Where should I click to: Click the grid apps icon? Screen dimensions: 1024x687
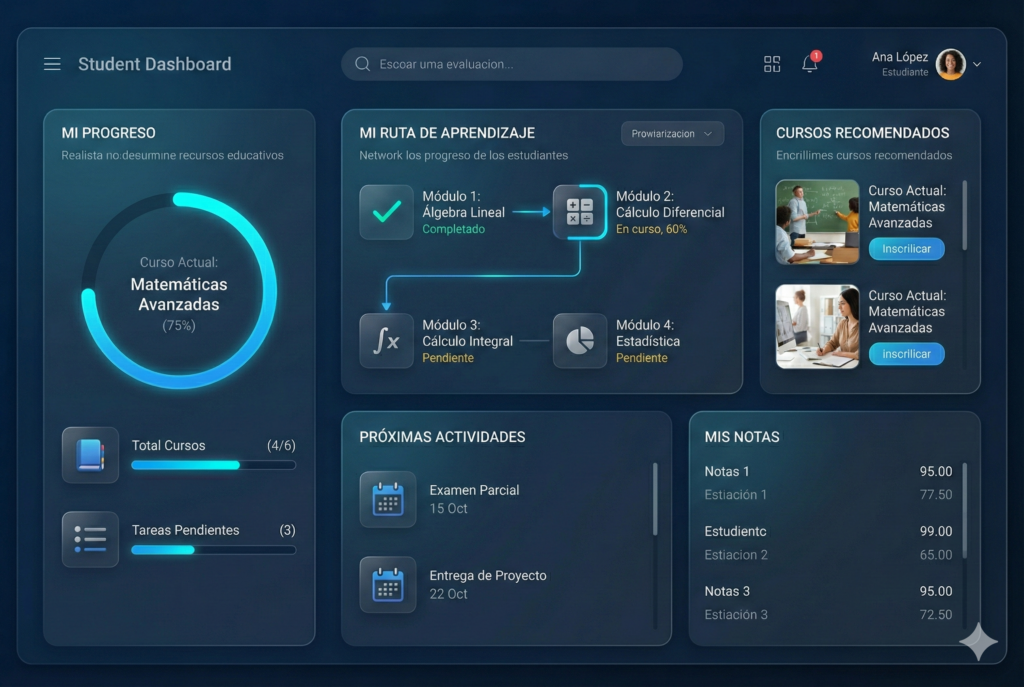click(x=772, y=64)
